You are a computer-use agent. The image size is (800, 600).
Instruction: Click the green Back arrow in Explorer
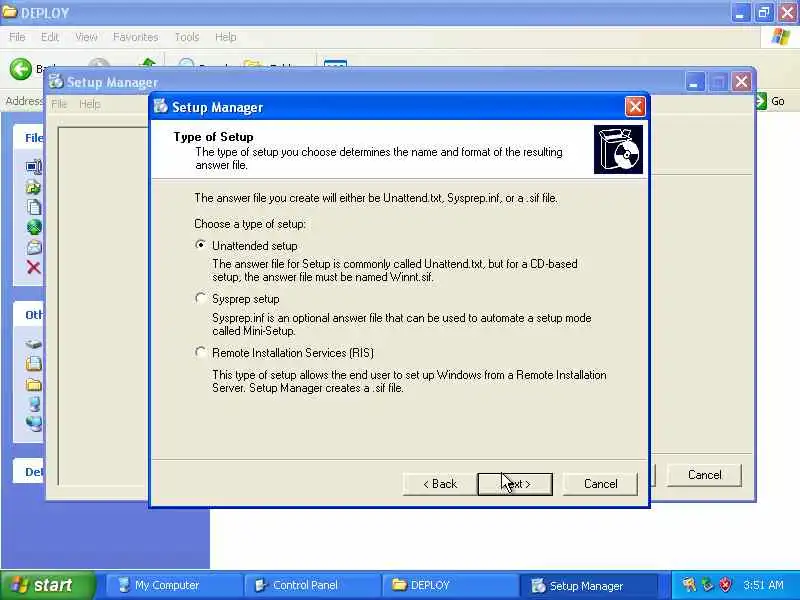(21, 68)
